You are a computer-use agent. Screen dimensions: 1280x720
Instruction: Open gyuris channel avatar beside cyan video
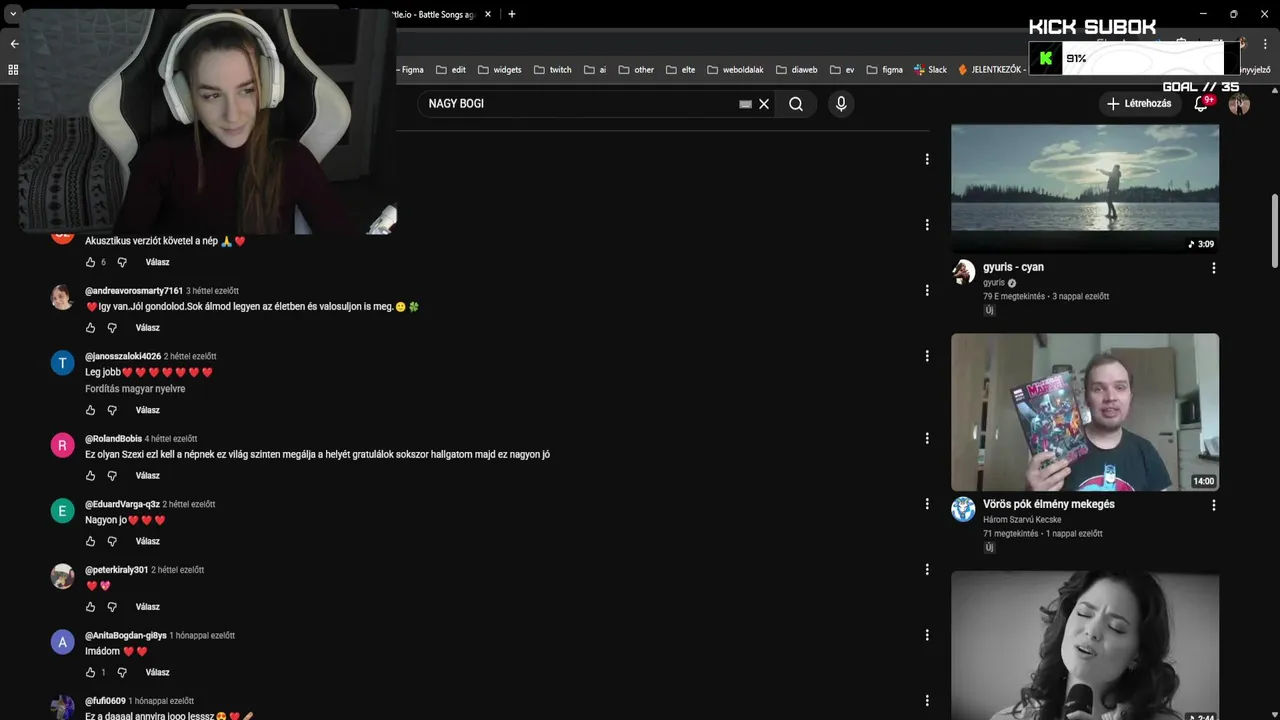[x=963, y=271]
